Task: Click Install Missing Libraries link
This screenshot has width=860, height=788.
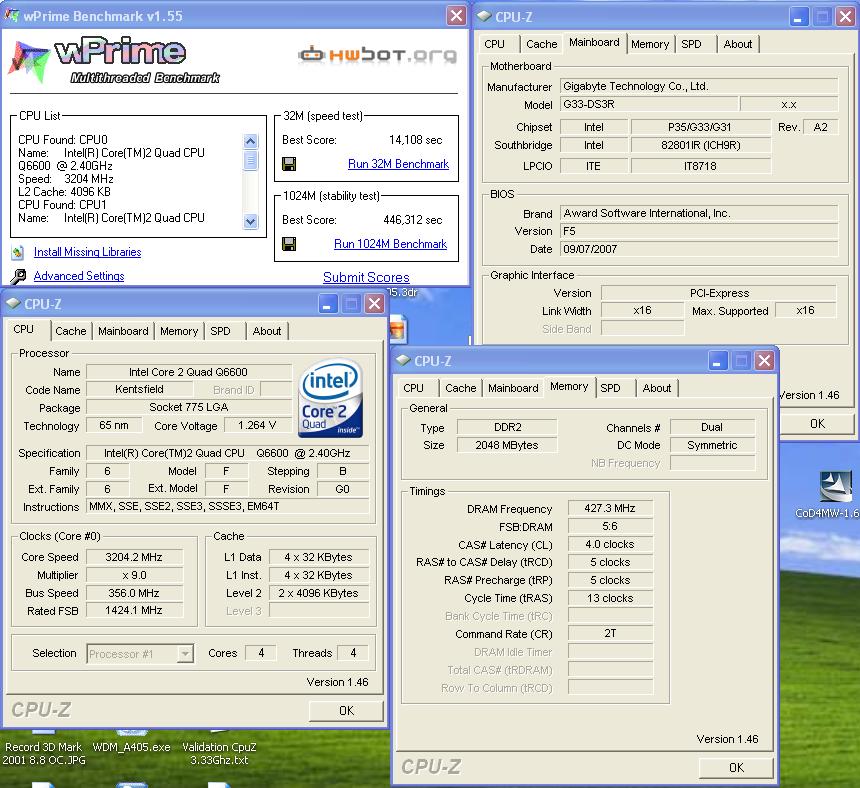Action: (87, 252)
